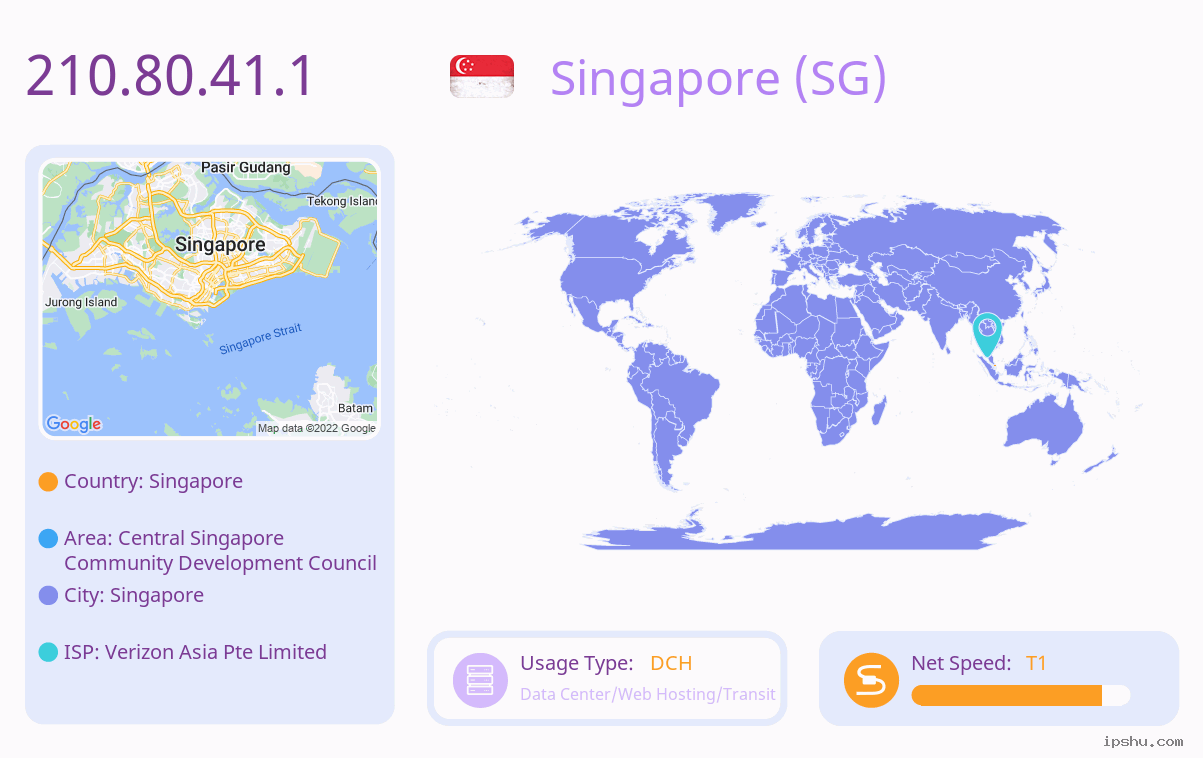
Task: Click 'Data Center/Web Hosting/Transit' description
Action: (648, 694)
